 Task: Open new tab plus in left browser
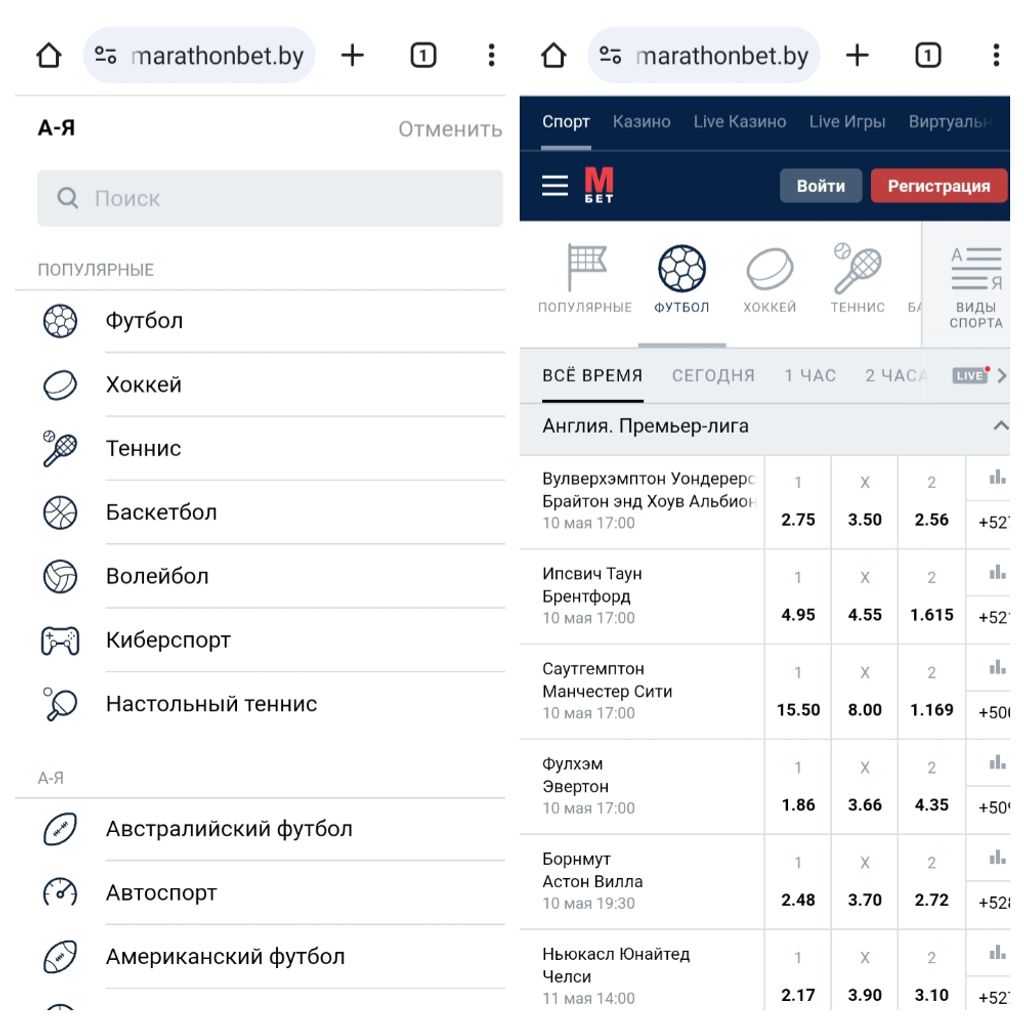tap(353, 56)
